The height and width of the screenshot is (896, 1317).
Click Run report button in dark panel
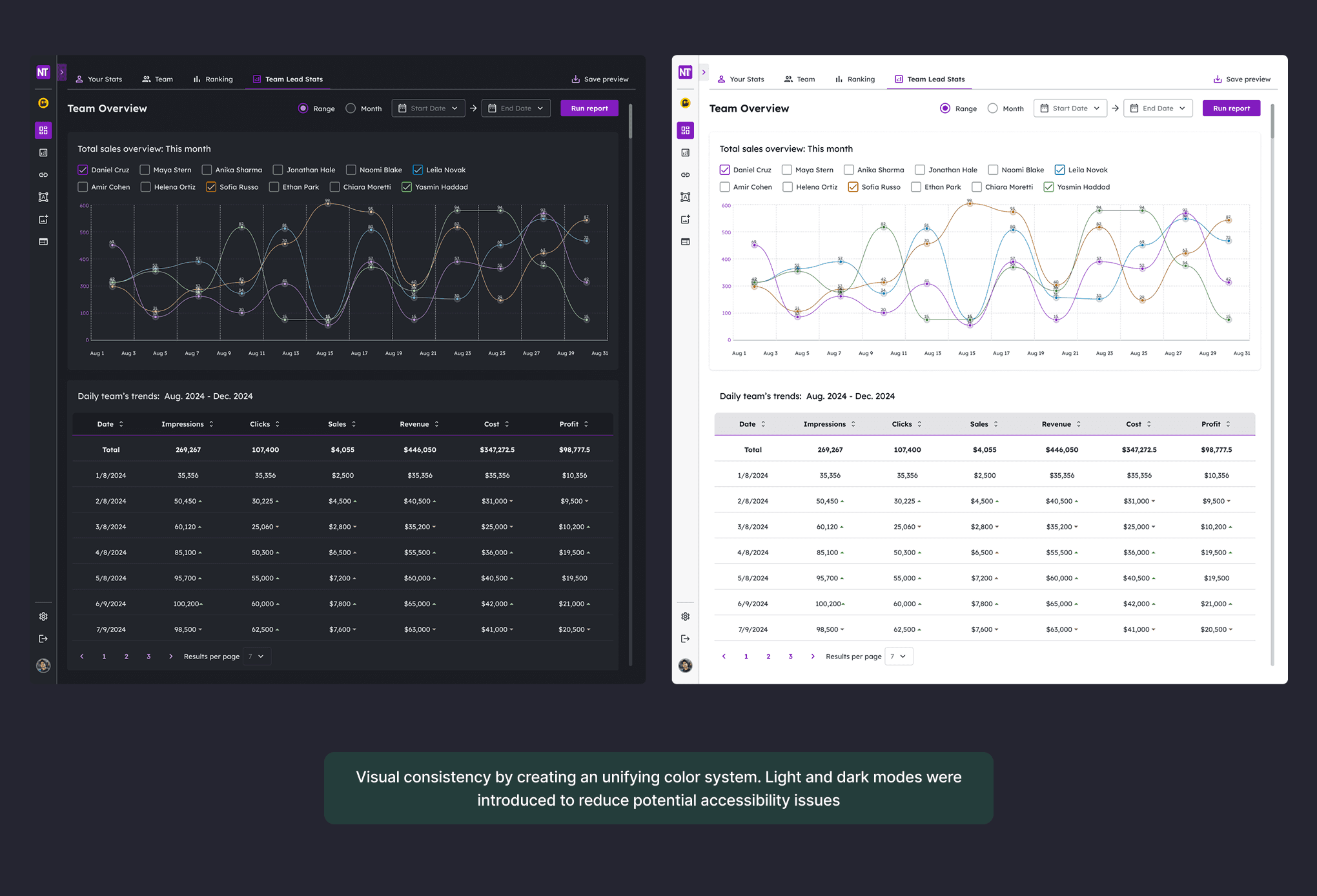589,108
